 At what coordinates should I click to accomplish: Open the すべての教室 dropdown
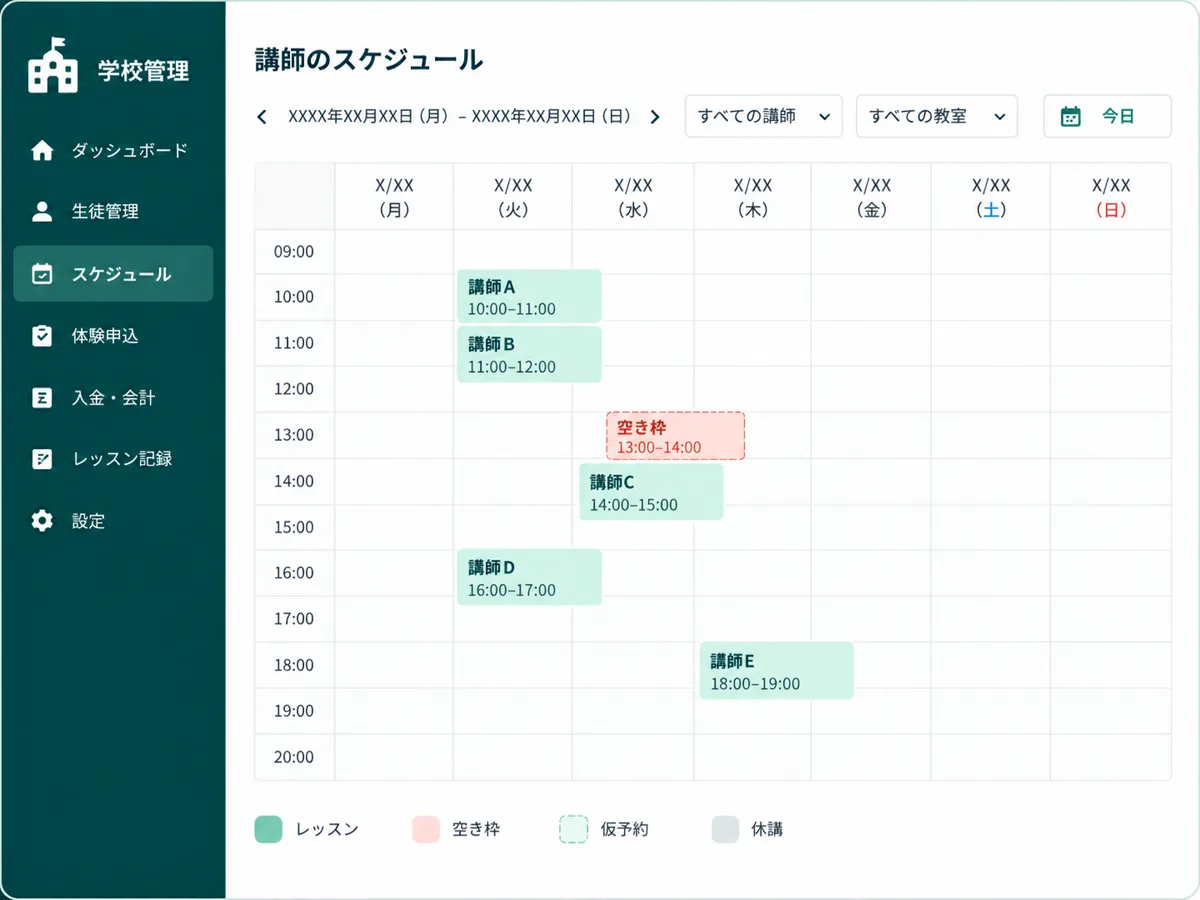(937, 116)
